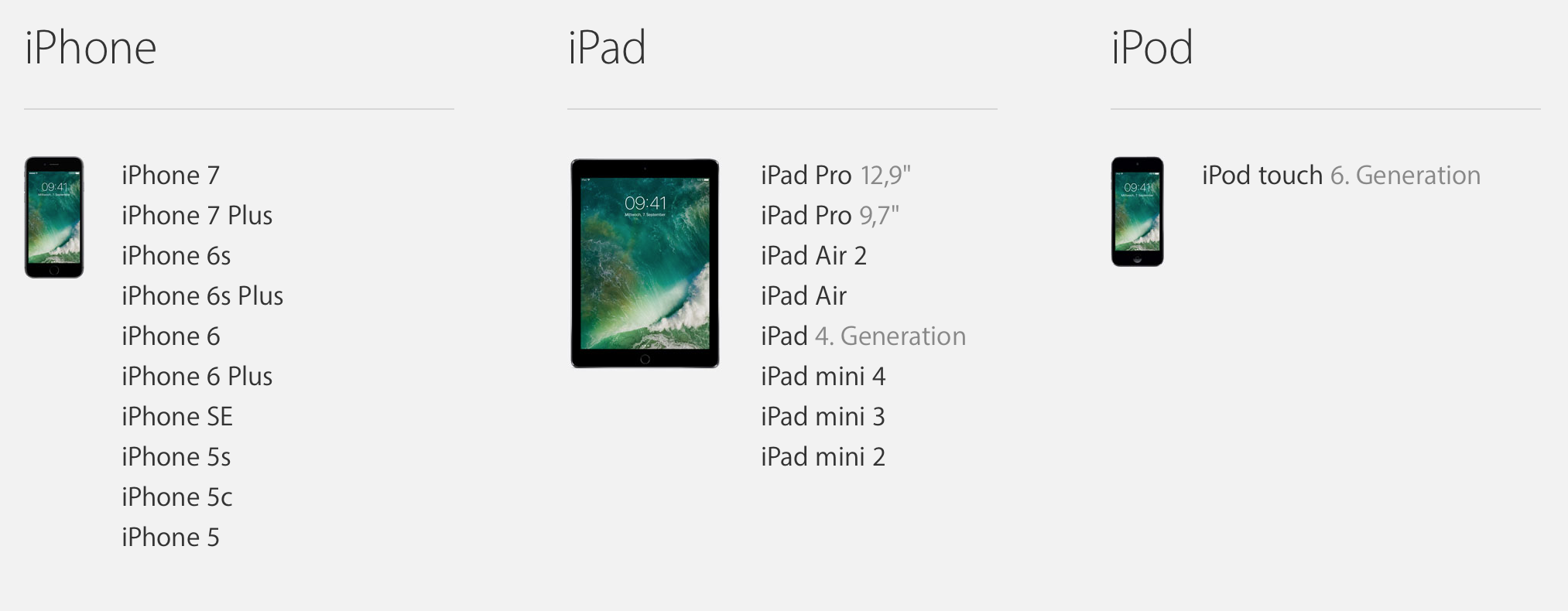Select iPhone 7 Plus entry
Image resolution: width=1568 pixels, height=611 pixels.
(197, 216)
